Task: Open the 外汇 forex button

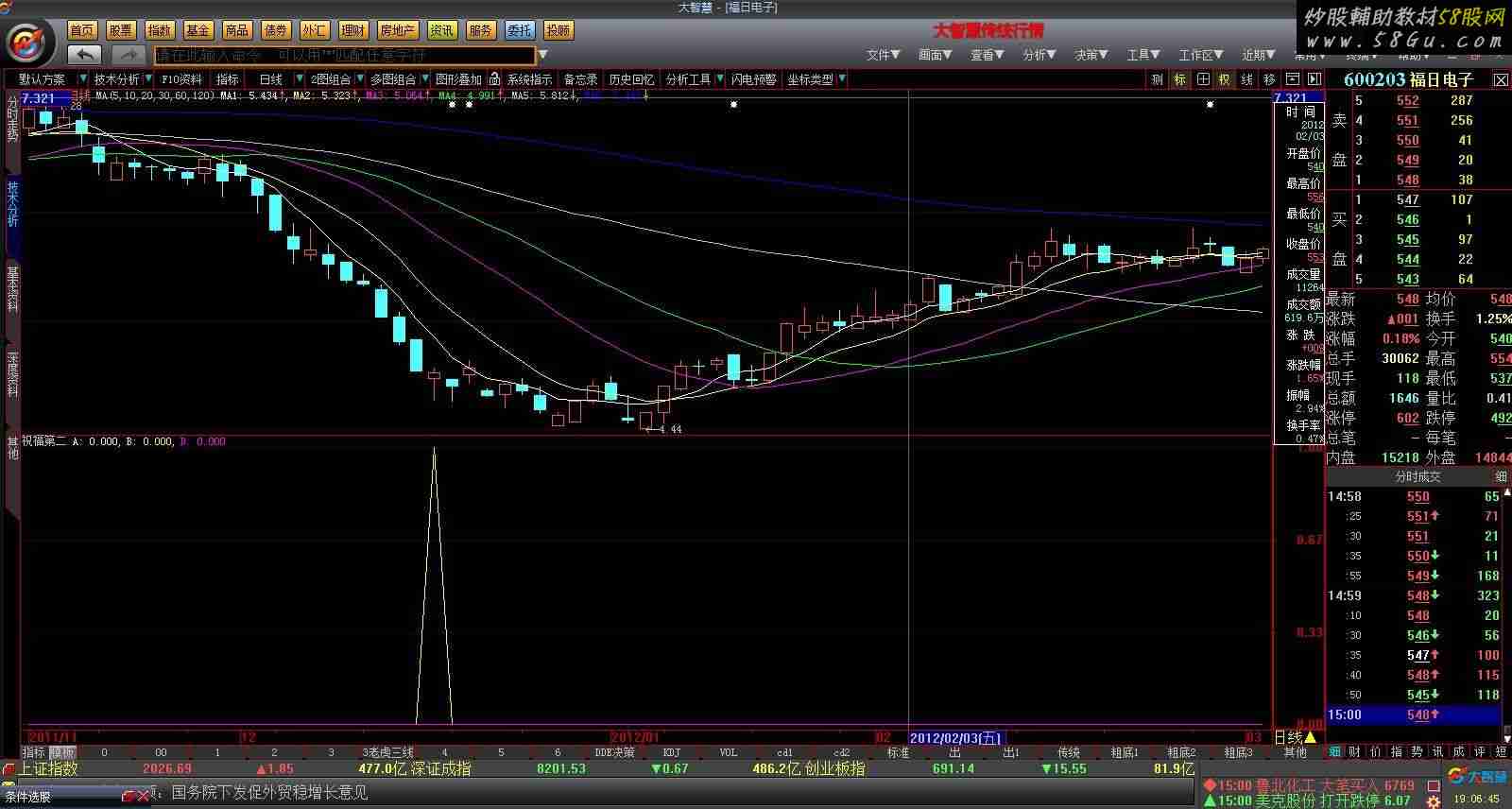Action: [314, 30]
